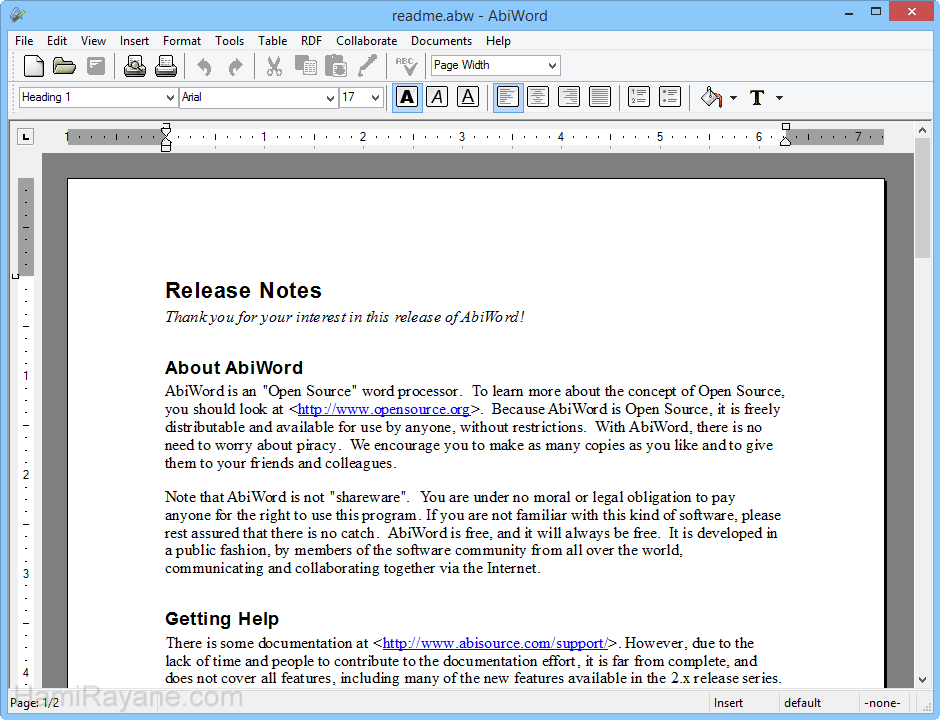This screenshot has width=940, height=720.
Task: Open the Table menu
Action: [x=273, y=41]
